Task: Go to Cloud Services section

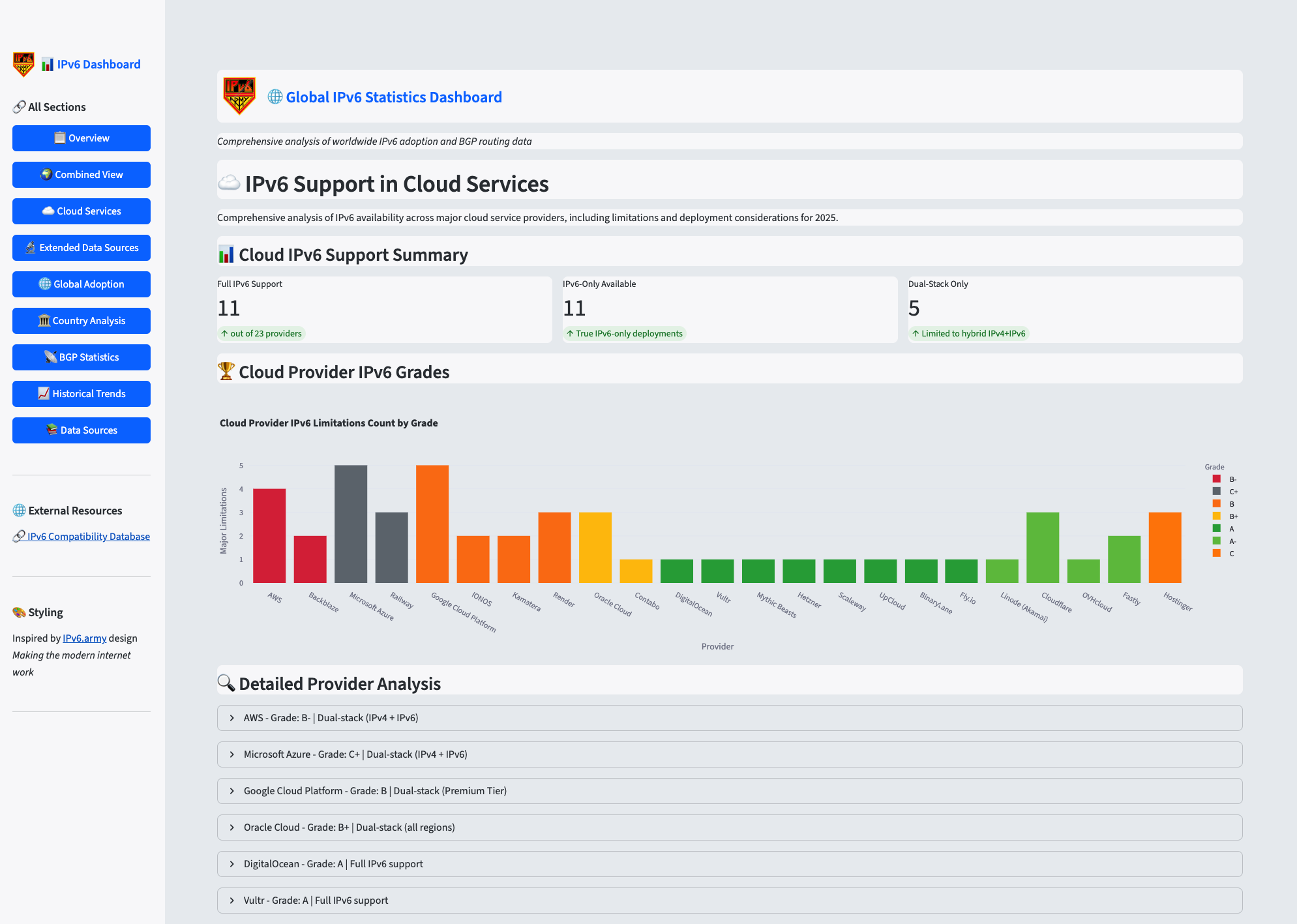Action: (x=82, y=211)
